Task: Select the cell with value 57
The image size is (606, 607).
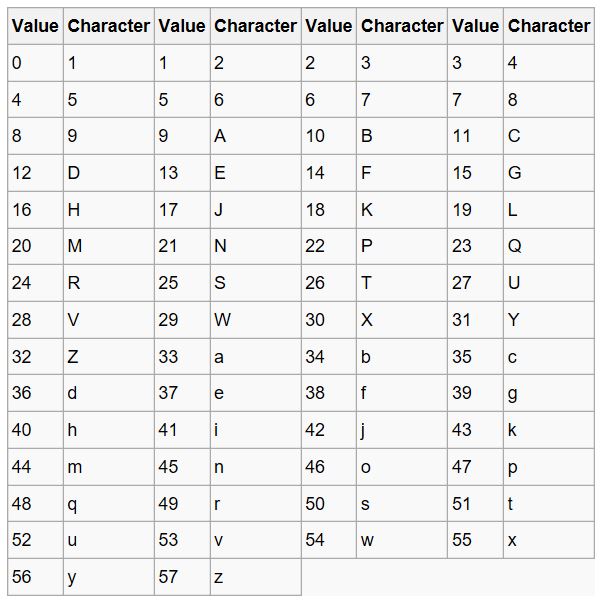Action: [x=181, y=577]
